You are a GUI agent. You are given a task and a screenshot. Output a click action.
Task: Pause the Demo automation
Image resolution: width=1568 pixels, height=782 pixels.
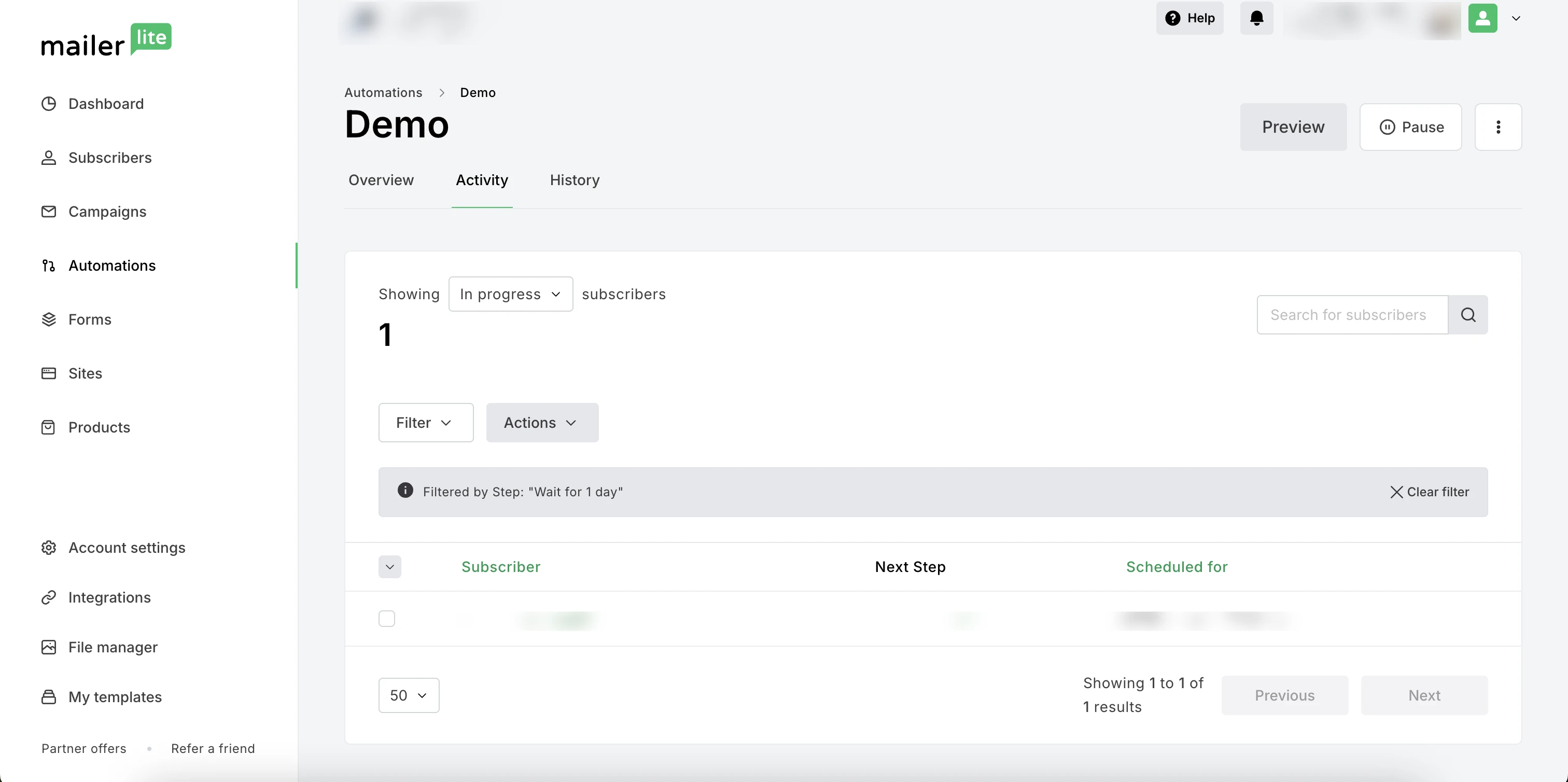click(x=1411, y=127)
